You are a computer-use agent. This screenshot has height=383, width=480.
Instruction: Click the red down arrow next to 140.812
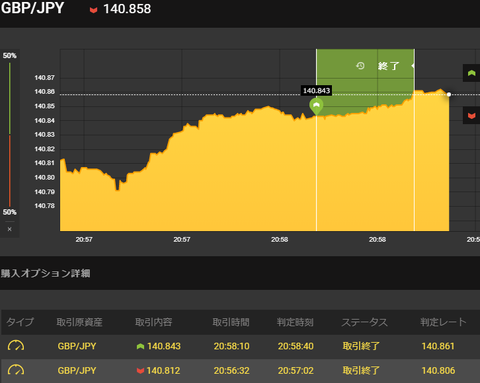point(140,371)
